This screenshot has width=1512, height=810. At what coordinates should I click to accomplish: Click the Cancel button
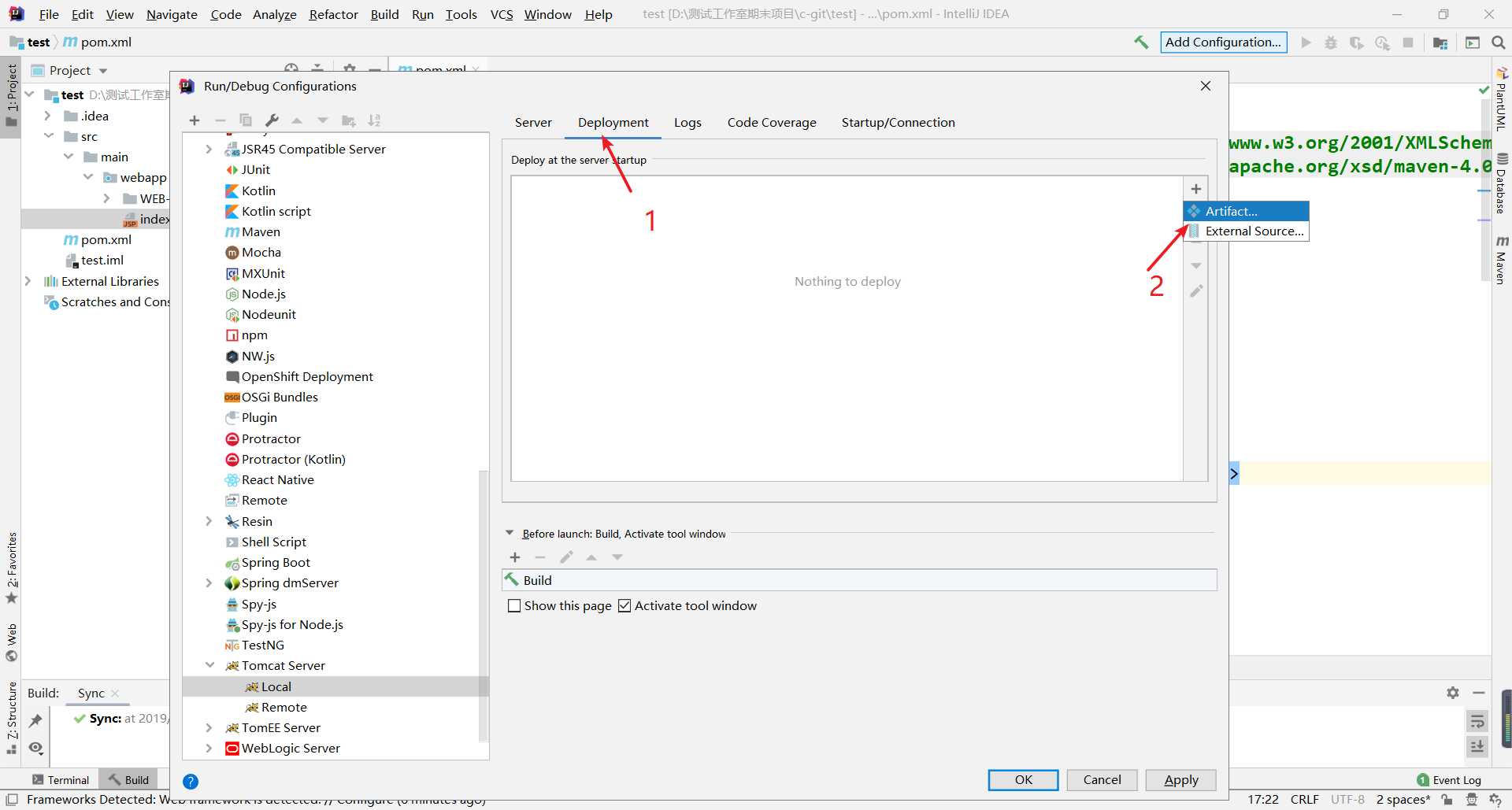click(x=1102, y=780)
